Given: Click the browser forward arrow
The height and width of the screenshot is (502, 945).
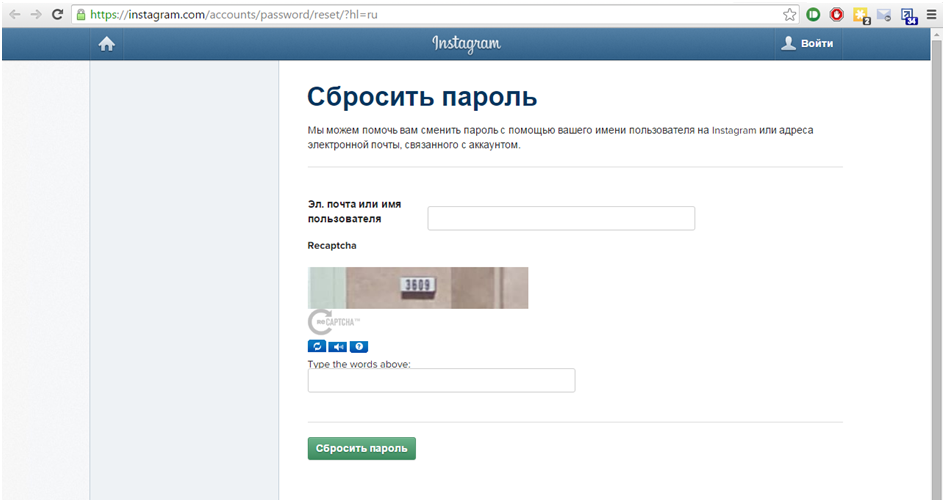Looking at the screenshot, I should pos(36,15).
